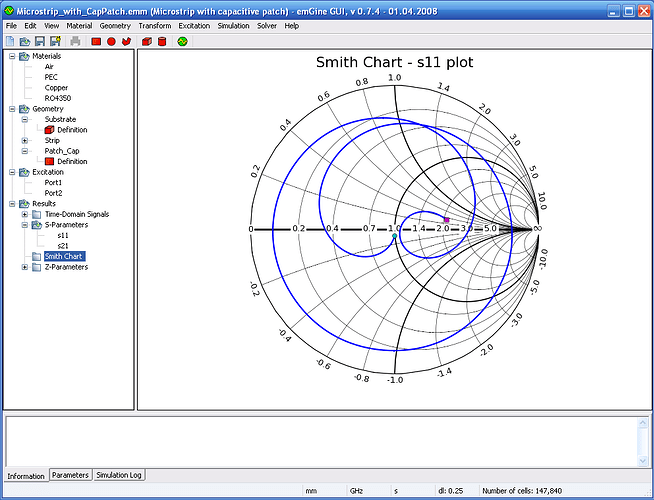Select the red circle shape tool

coord(111,41)
